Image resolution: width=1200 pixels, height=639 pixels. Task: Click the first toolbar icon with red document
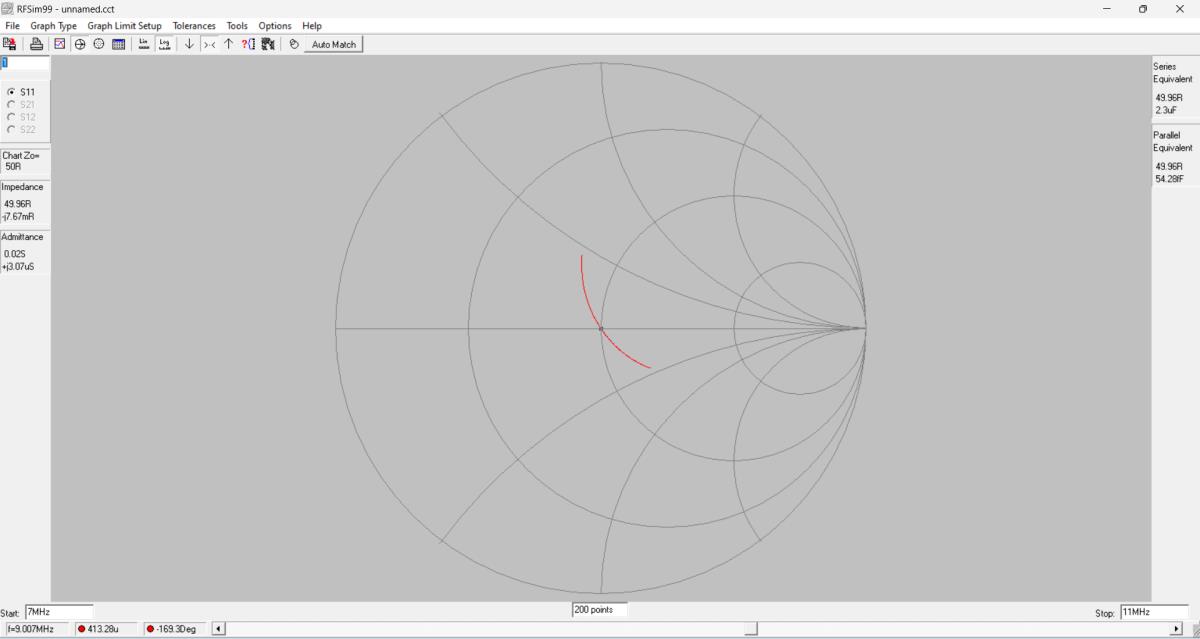click(10, 44)
